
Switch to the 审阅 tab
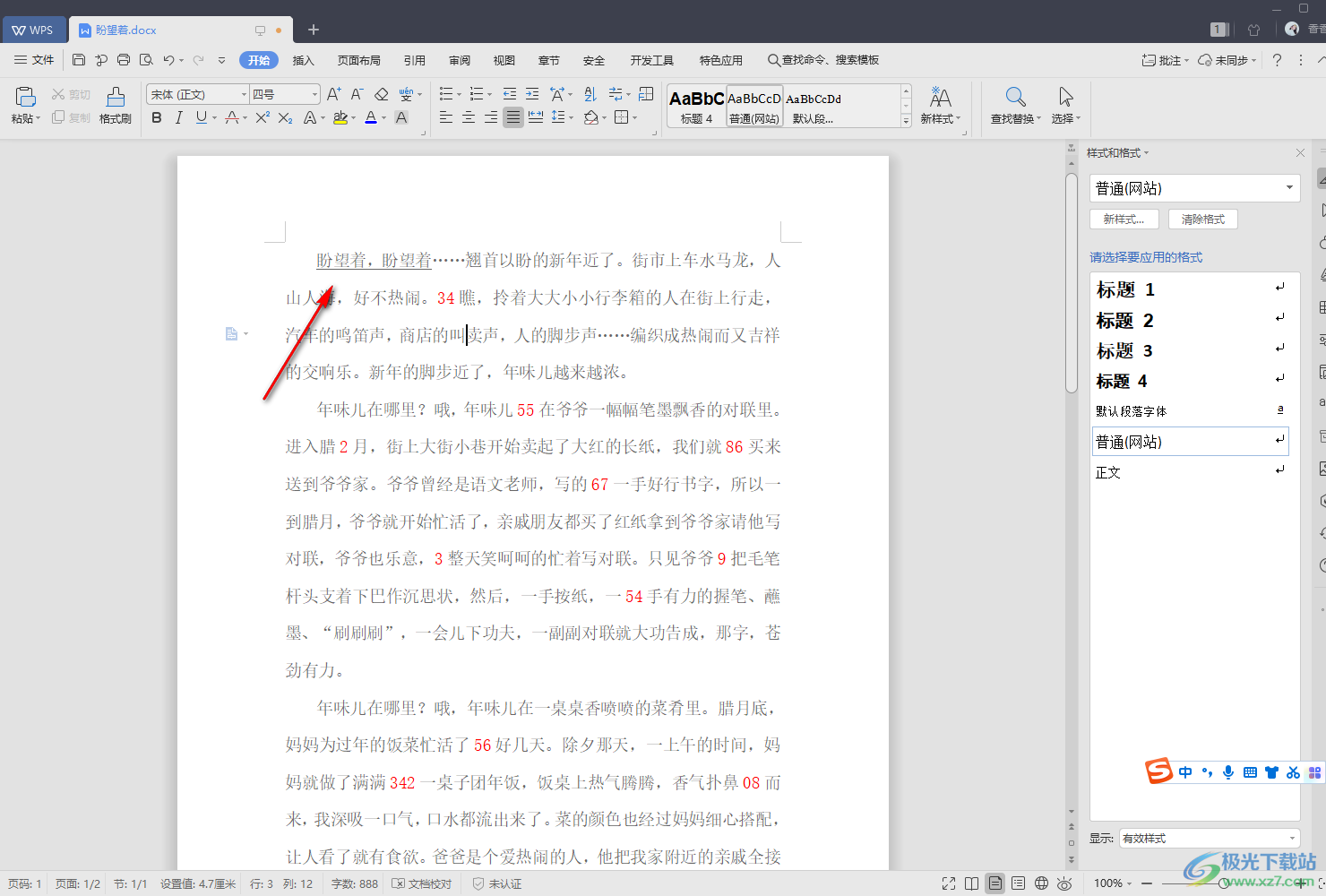(x=460, y=60)
